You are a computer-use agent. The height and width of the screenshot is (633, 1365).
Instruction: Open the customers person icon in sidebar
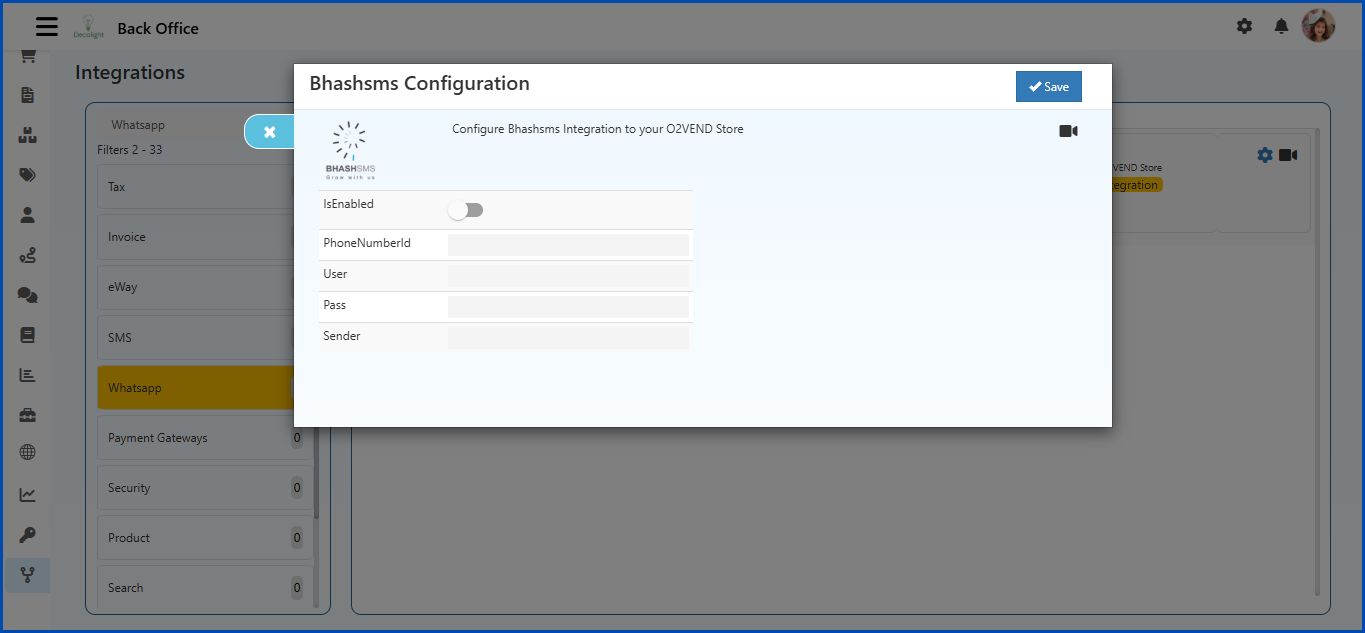click(x=27, y=214)
